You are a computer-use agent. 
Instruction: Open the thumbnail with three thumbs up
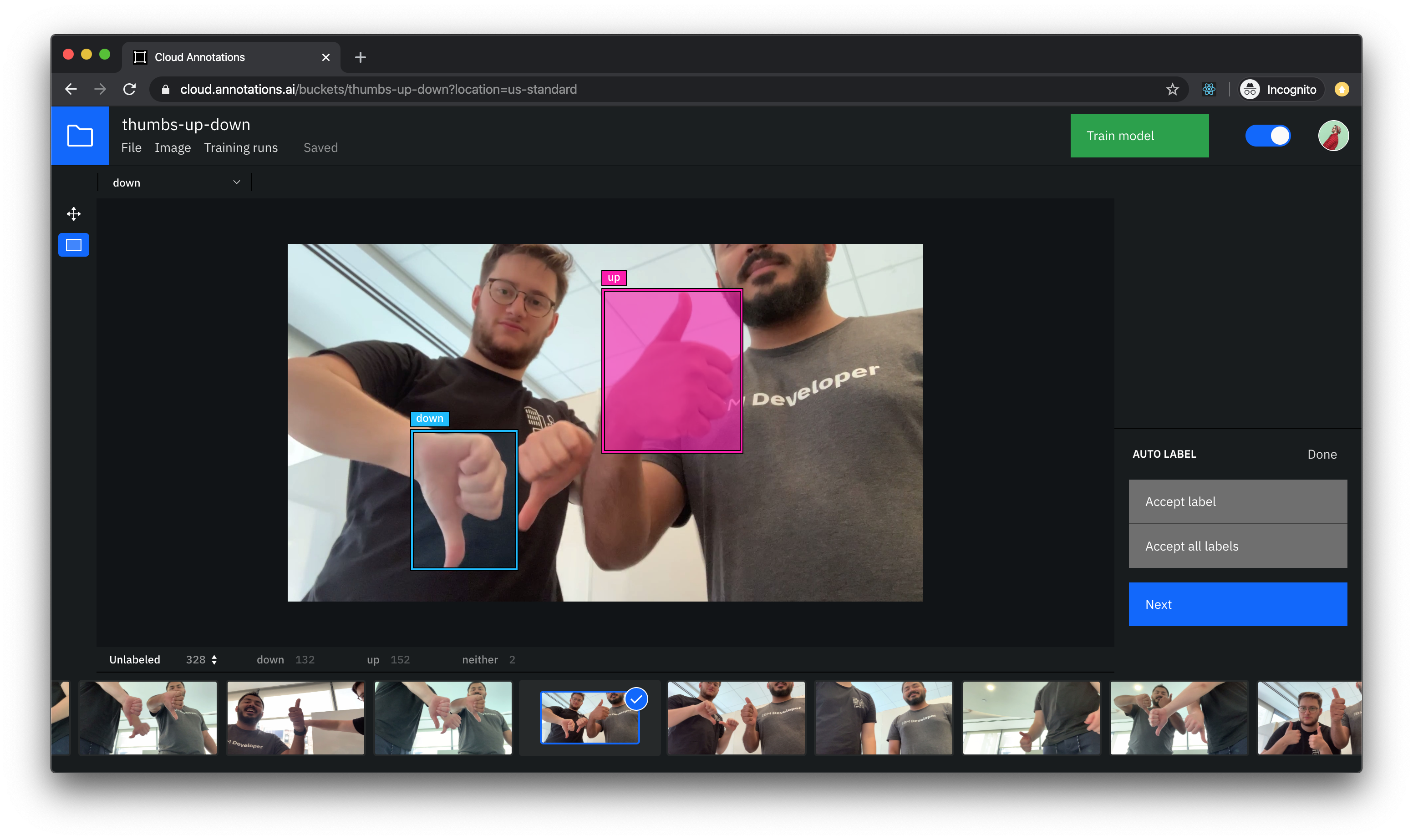[1309, 718]
